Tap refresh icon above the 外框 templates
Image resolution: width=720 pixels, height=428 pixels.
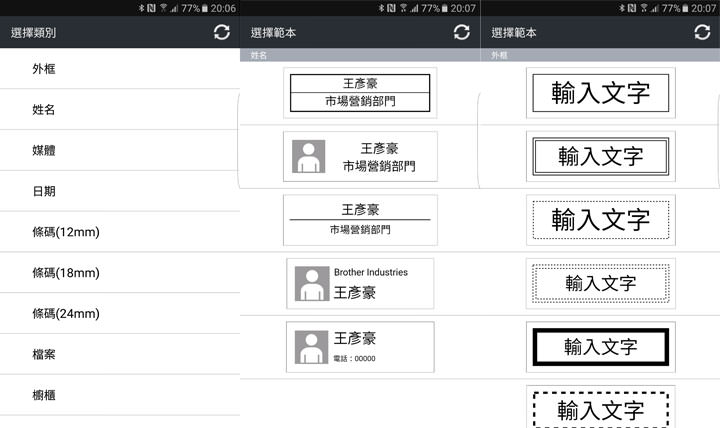pyautogui.click(x=702, y=32)
